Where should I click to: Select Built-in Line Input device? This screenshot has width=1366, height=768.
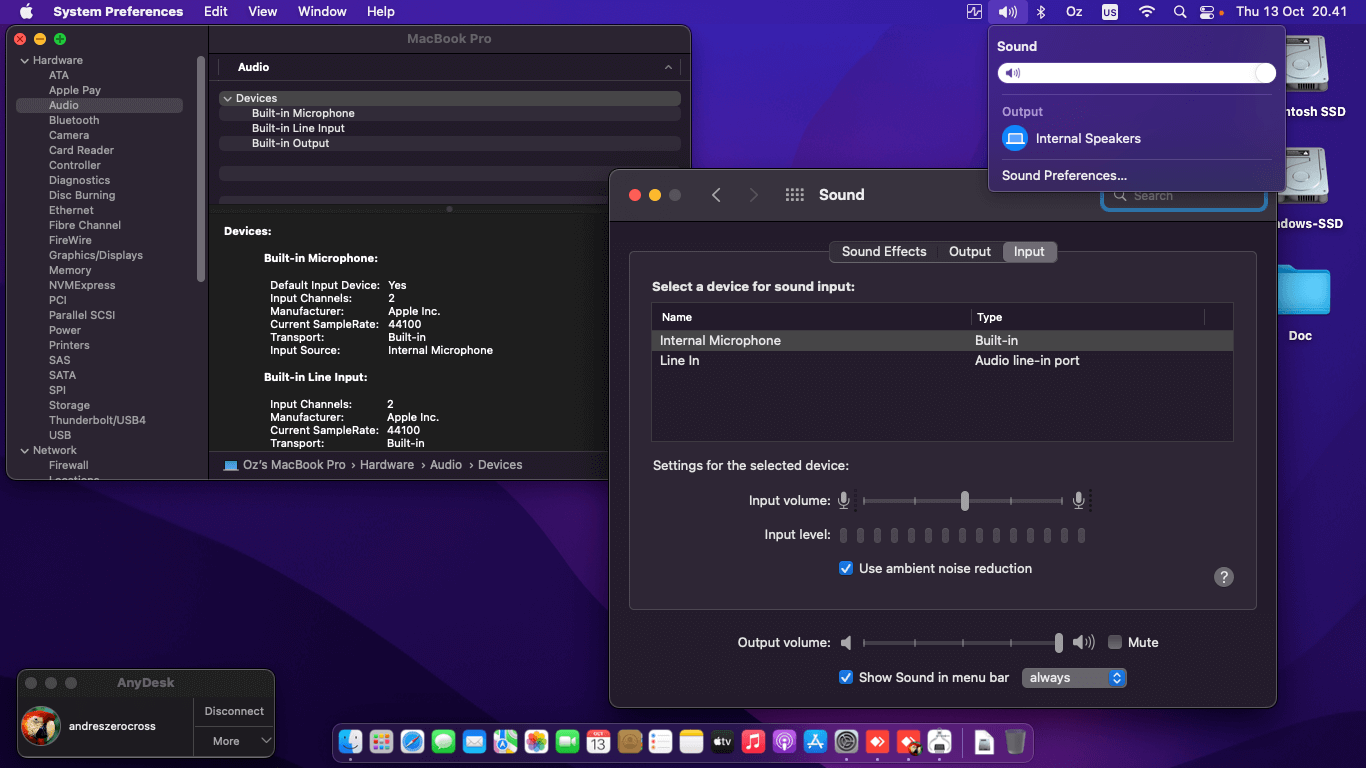[x=450, y=128]
